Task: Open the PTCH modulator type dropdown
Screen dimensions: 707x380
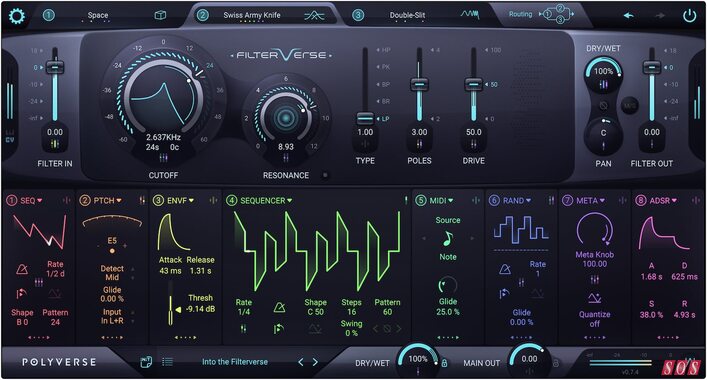Action: (x=107, y=201)
